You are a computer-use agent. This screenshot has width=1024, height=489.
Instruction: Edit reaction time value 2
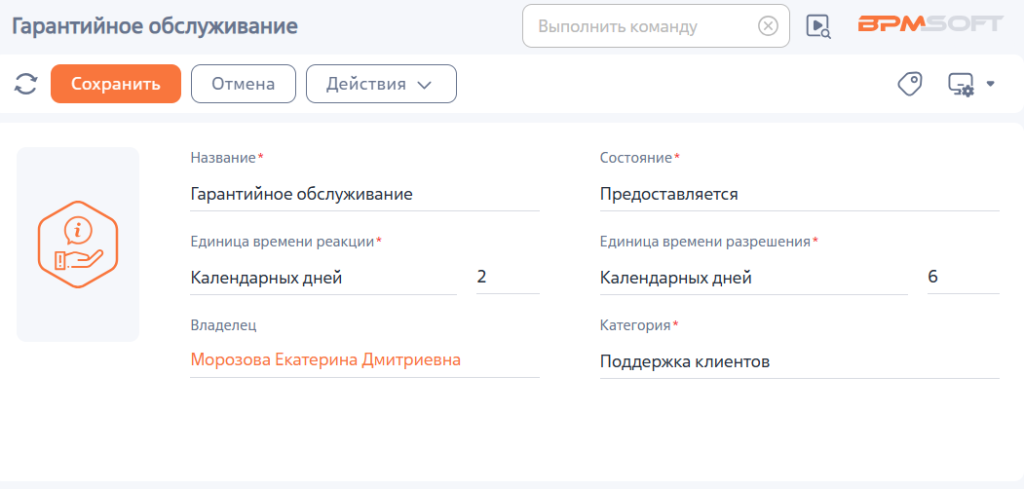coord(508,277)
